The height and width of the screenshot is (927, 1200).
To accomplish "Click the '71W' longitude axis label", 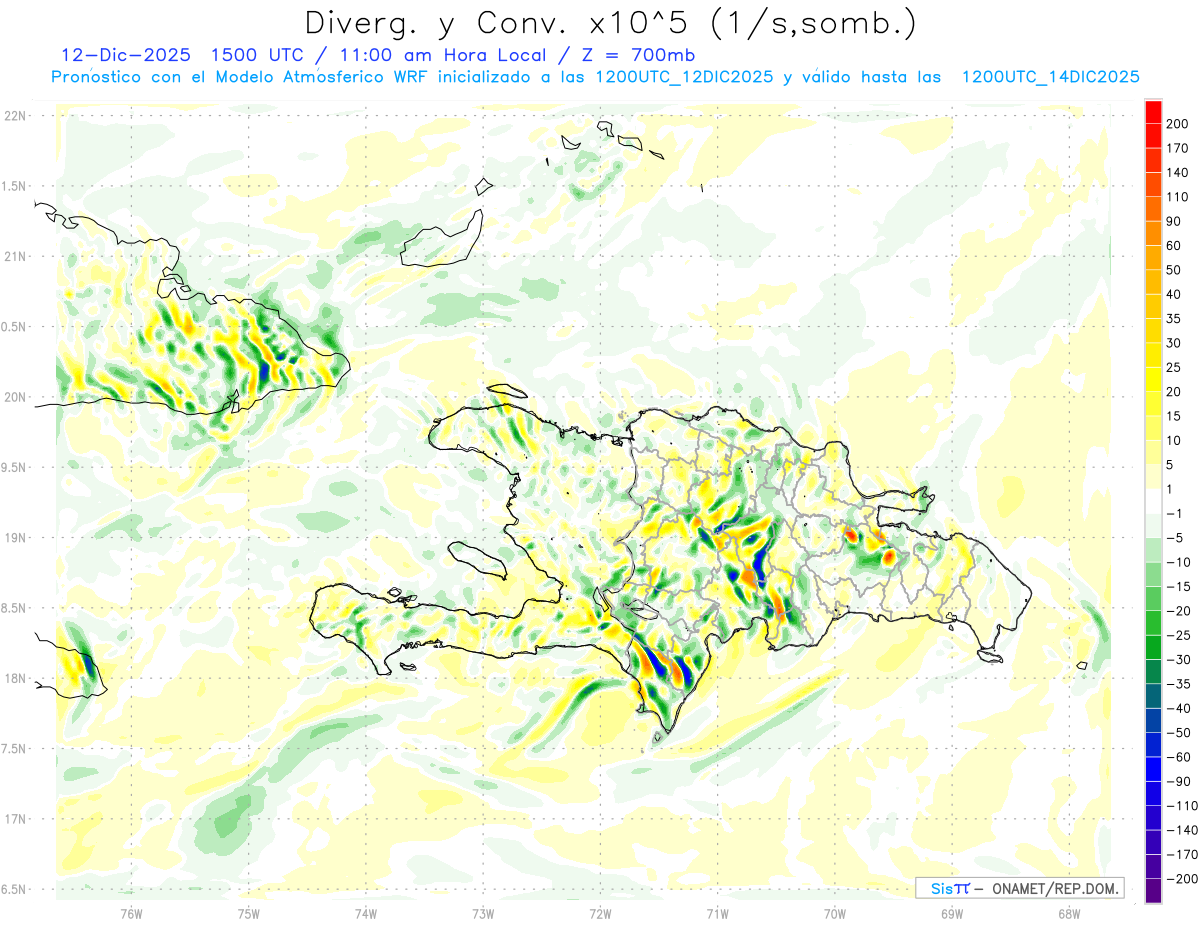I will coord(717,913).
